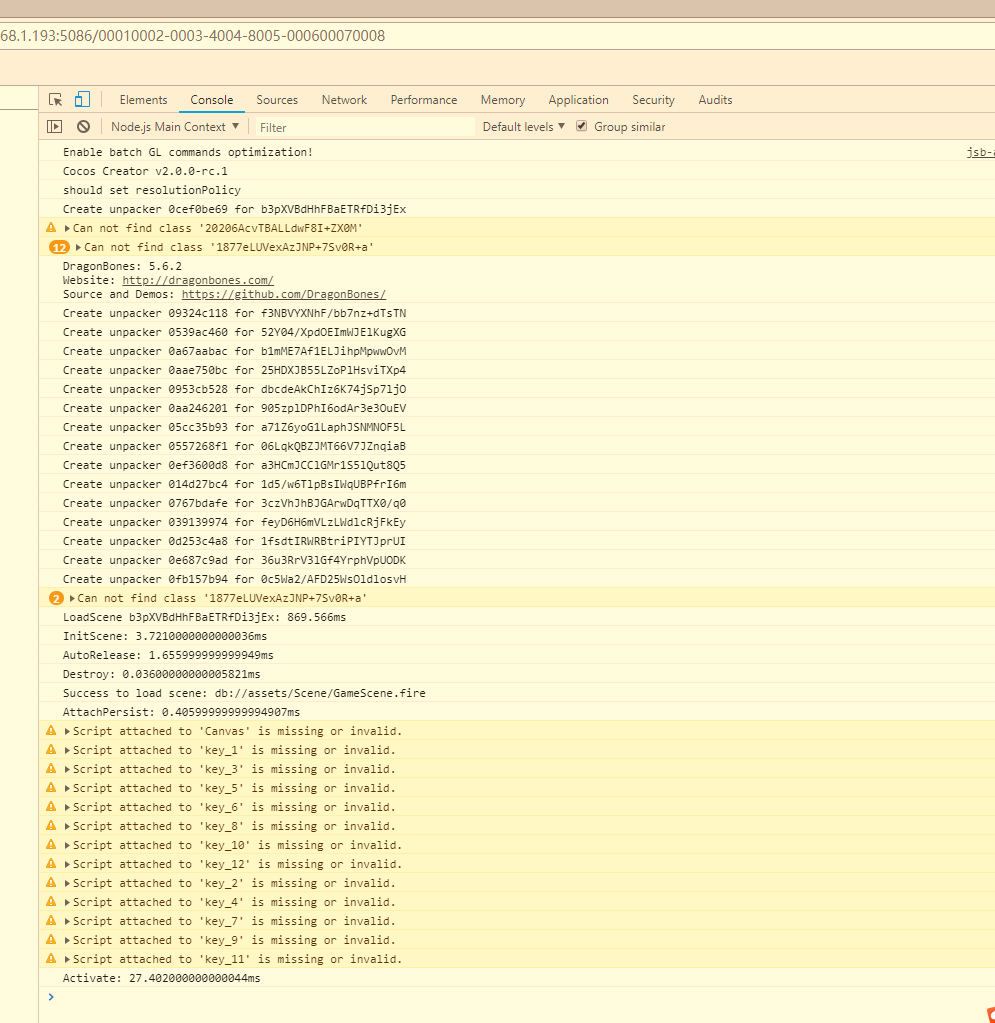
Task: Select the 'should set resolutionPolicy' log line
Action: [x=151, y=190]
